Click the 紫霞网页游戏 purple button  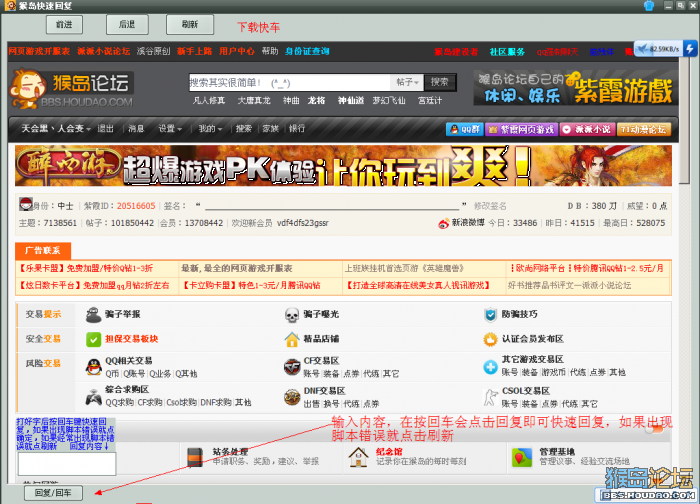point(521,129)
